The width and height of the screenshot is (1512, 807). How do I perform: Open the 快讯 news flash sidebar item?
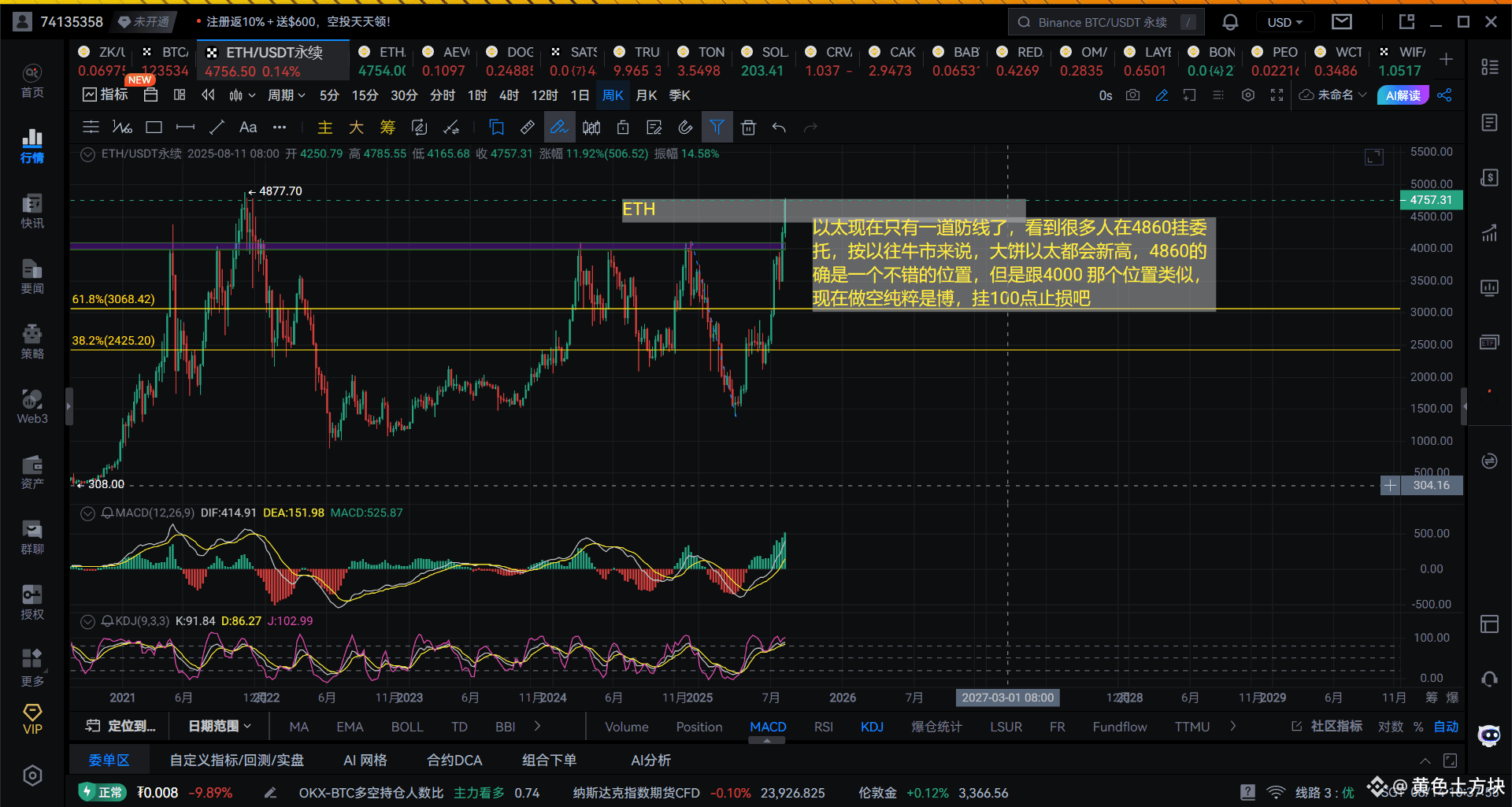click(32, 211)
